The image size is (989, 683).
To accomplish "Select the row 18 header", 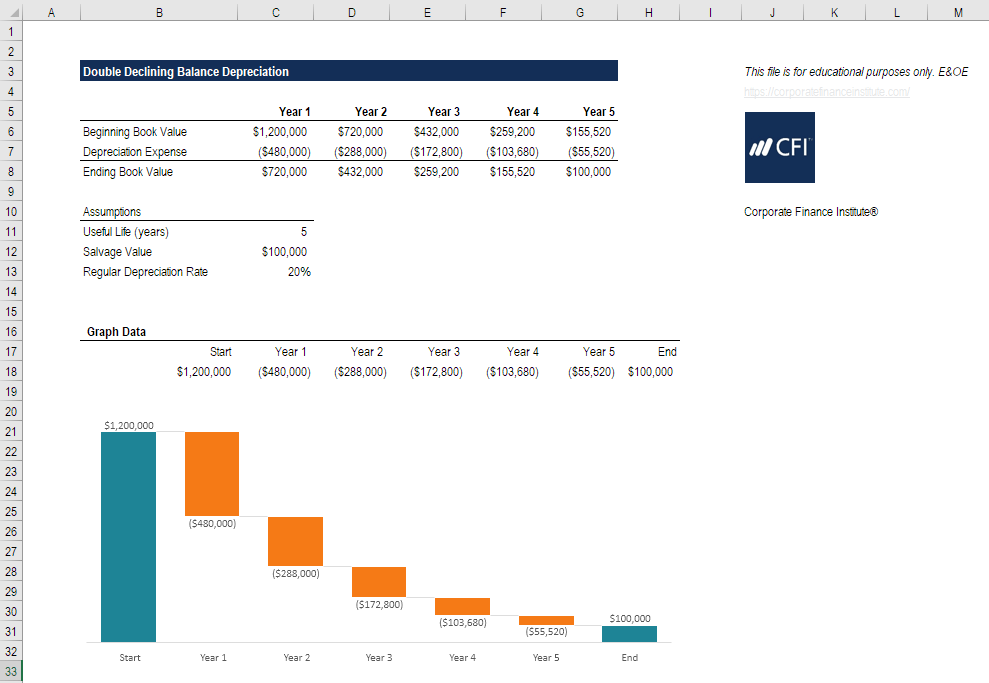I will 11,371.
